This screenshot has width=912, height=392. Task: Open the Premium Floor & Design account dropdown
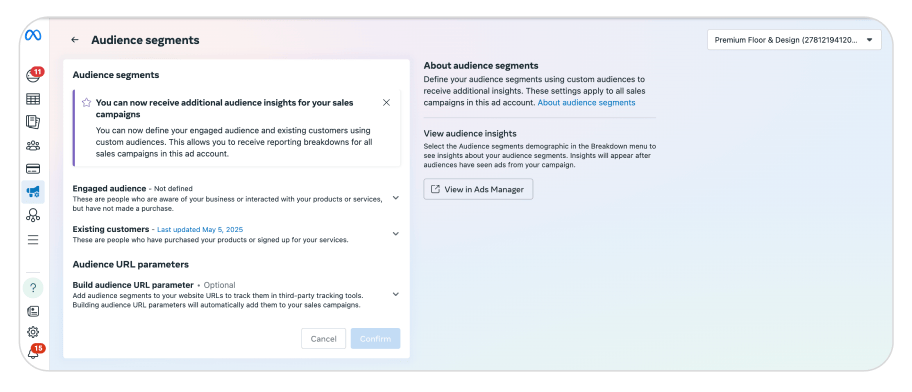pyautogui.click(x=794, y=40)
